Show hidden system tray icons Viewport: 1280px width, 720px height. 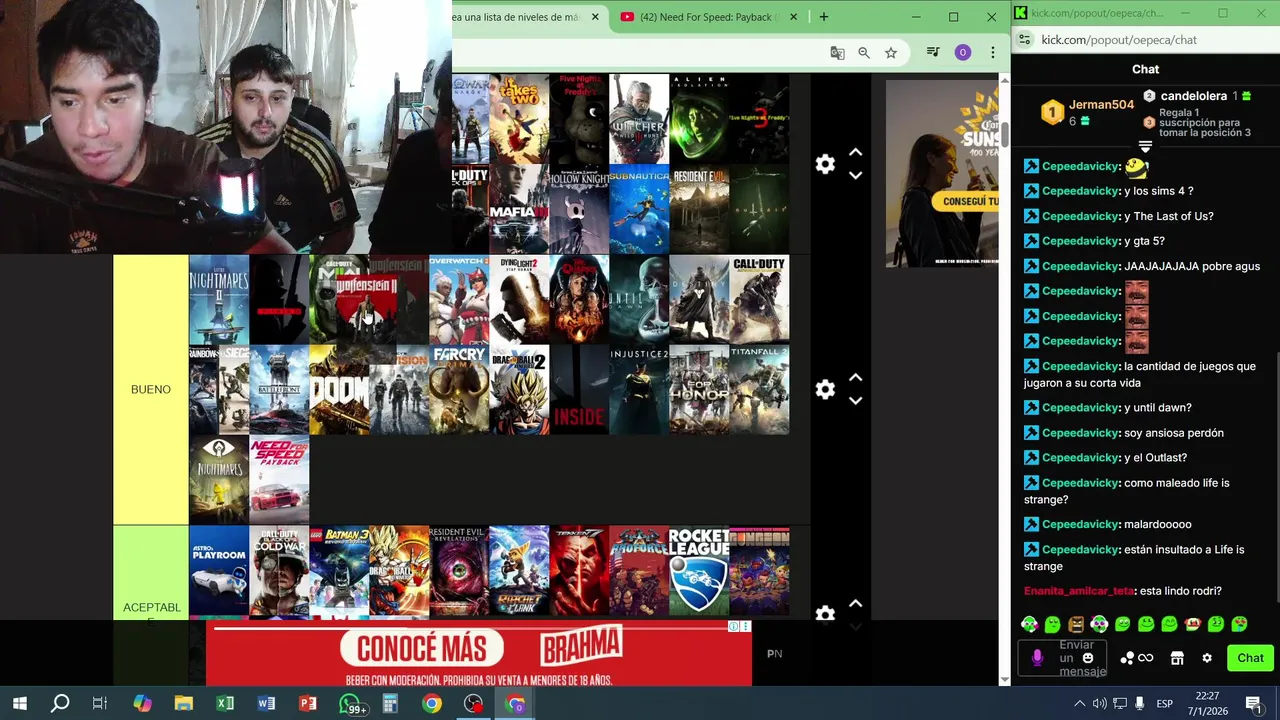1079,704
